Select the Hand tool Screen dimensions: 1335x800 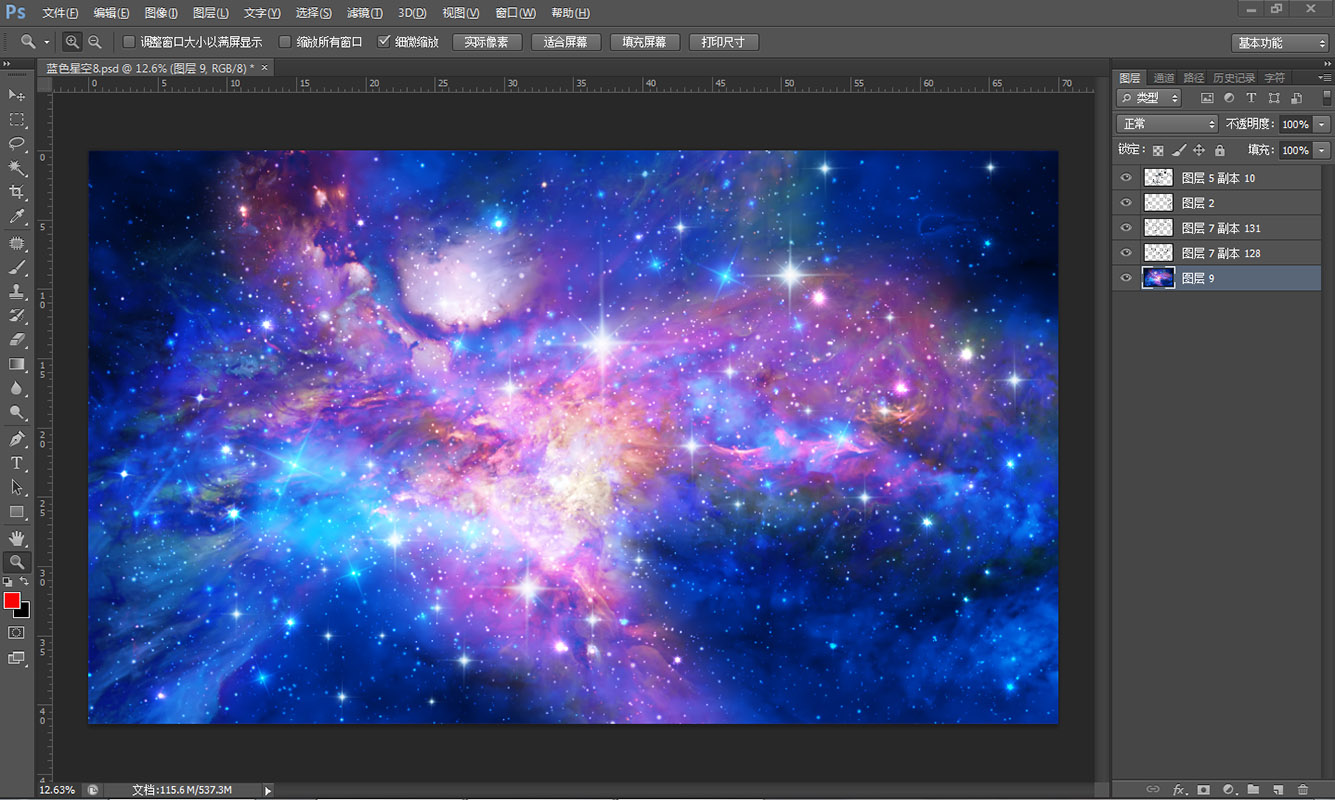[x=17, y=538]
